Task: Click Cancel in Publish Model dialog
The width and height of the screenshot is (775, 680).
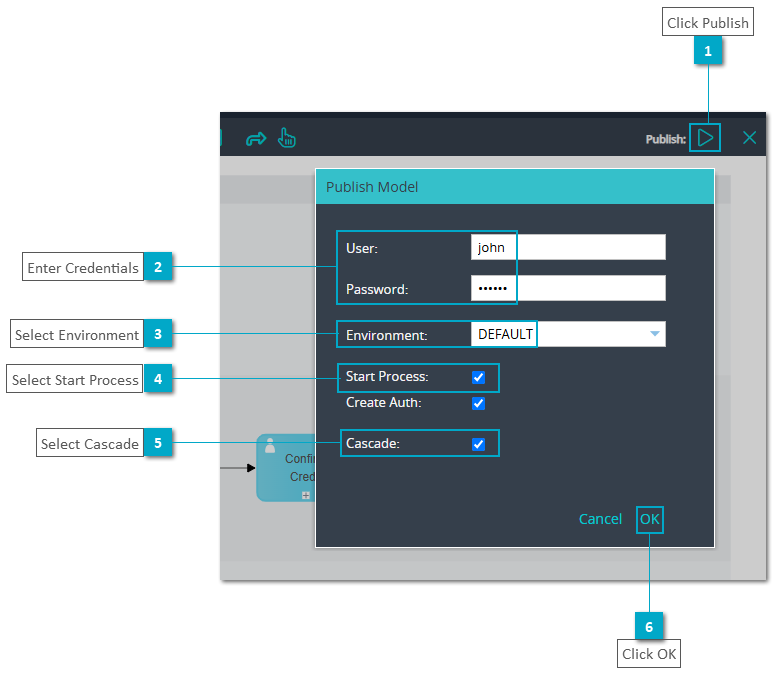Action: click(600, 519)
